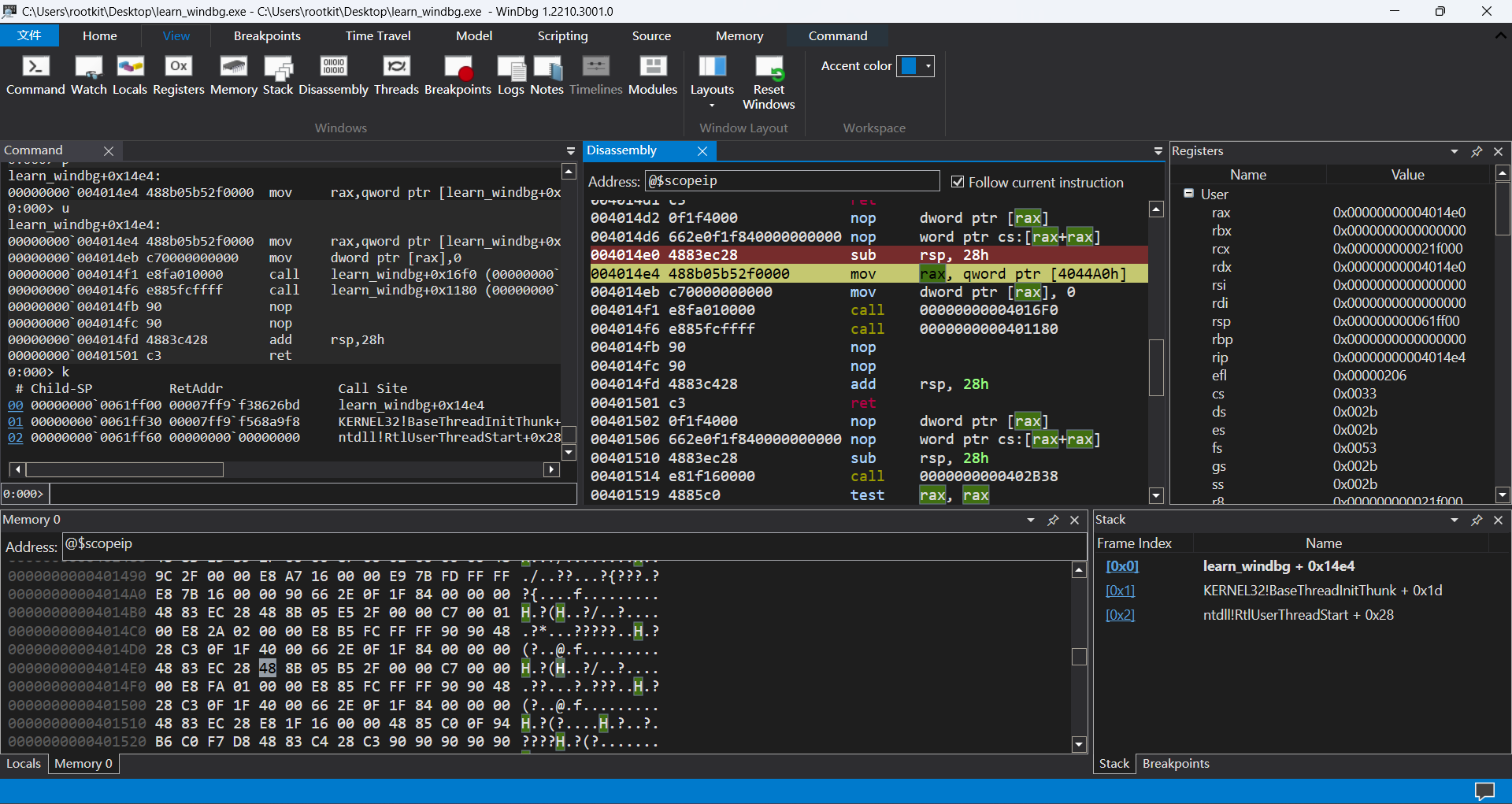The width and height of the screenshot is (1512, 804).
Task: Open the 文件 file menu
Action: pos(30,35)
